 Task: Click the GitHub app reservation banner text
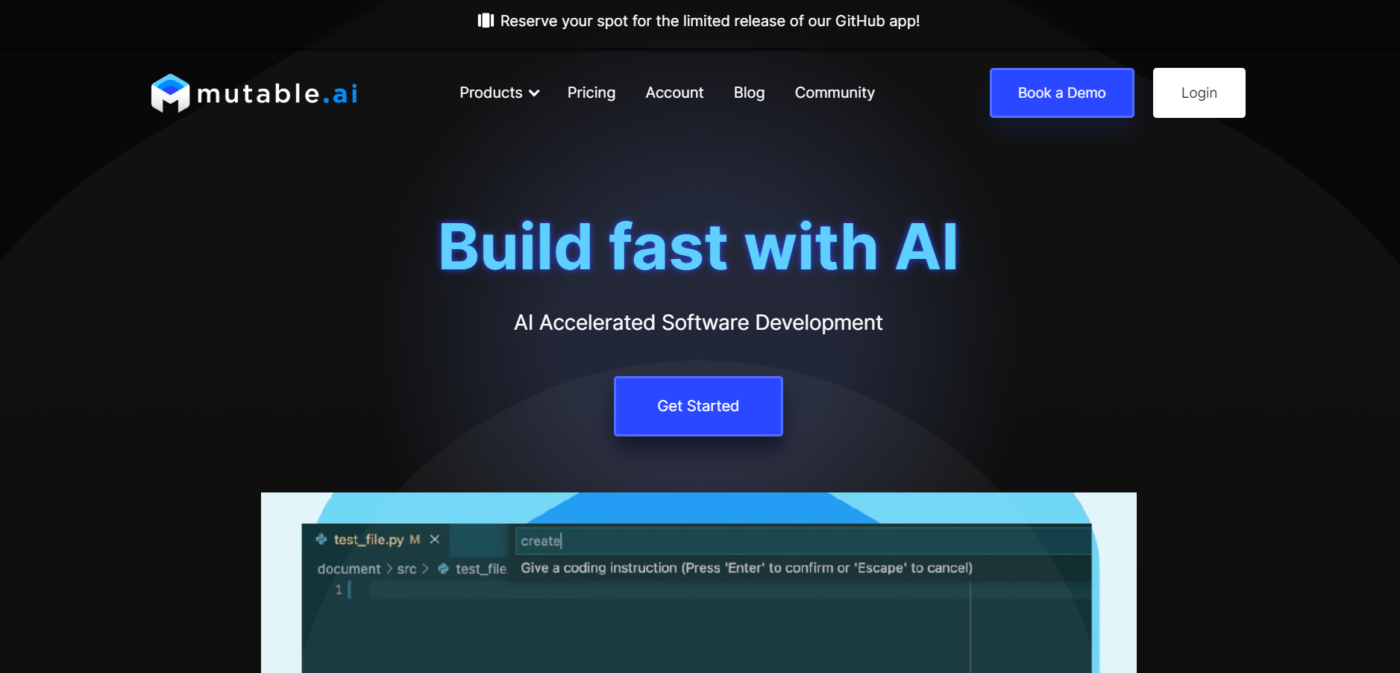coord(709,21)
